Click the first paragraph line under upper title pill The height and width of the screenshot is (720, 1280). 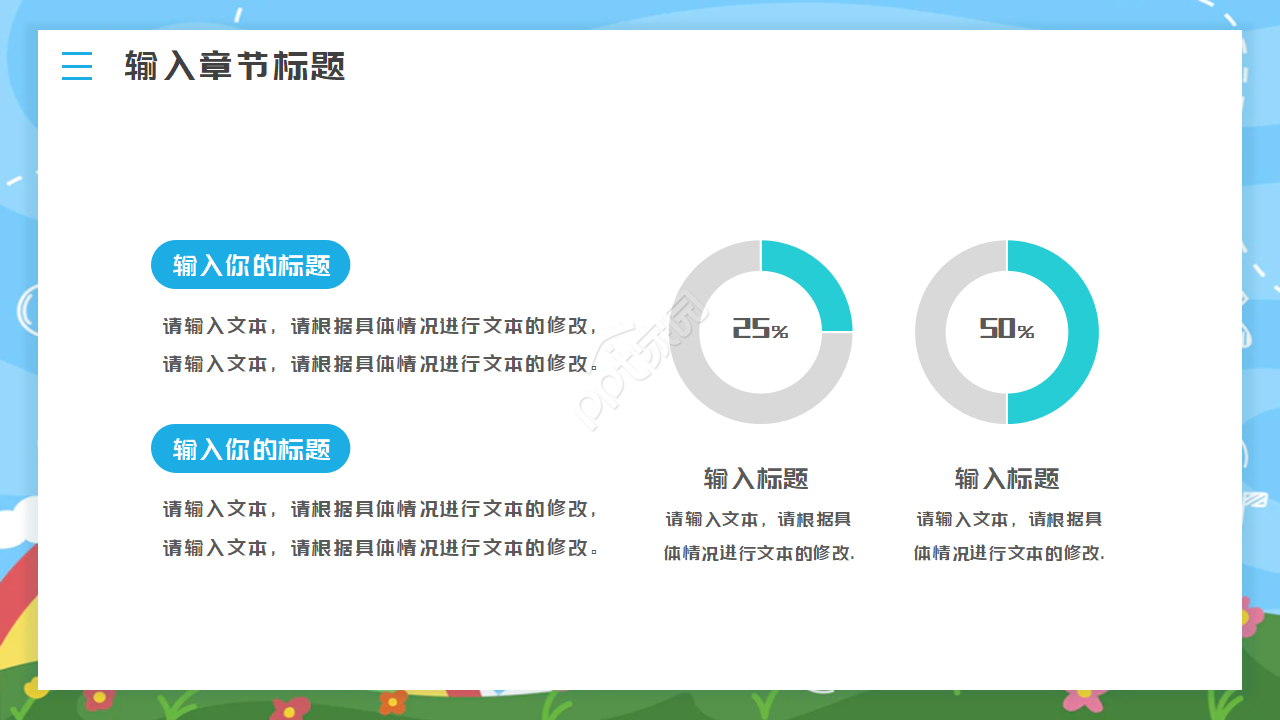[381, 326]
